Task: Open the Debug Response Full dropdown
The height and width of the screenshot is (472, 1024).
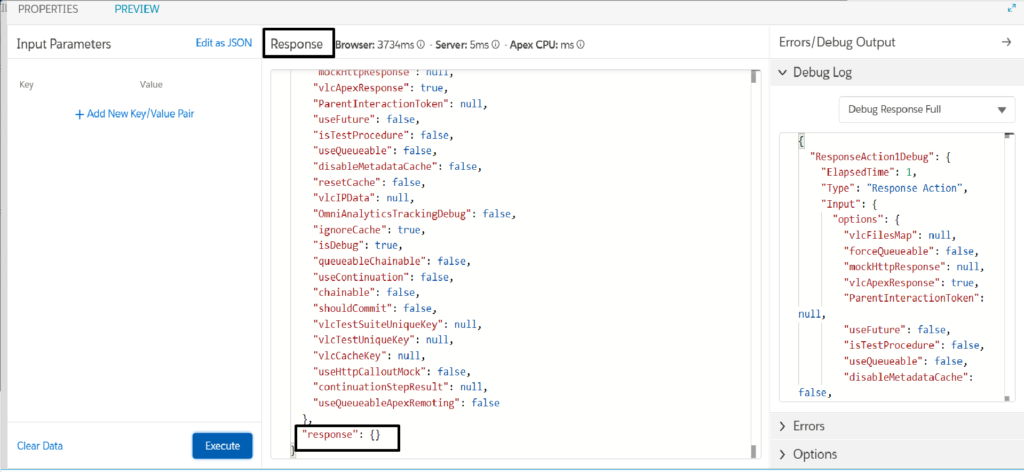Action: (x=927, y=110)
